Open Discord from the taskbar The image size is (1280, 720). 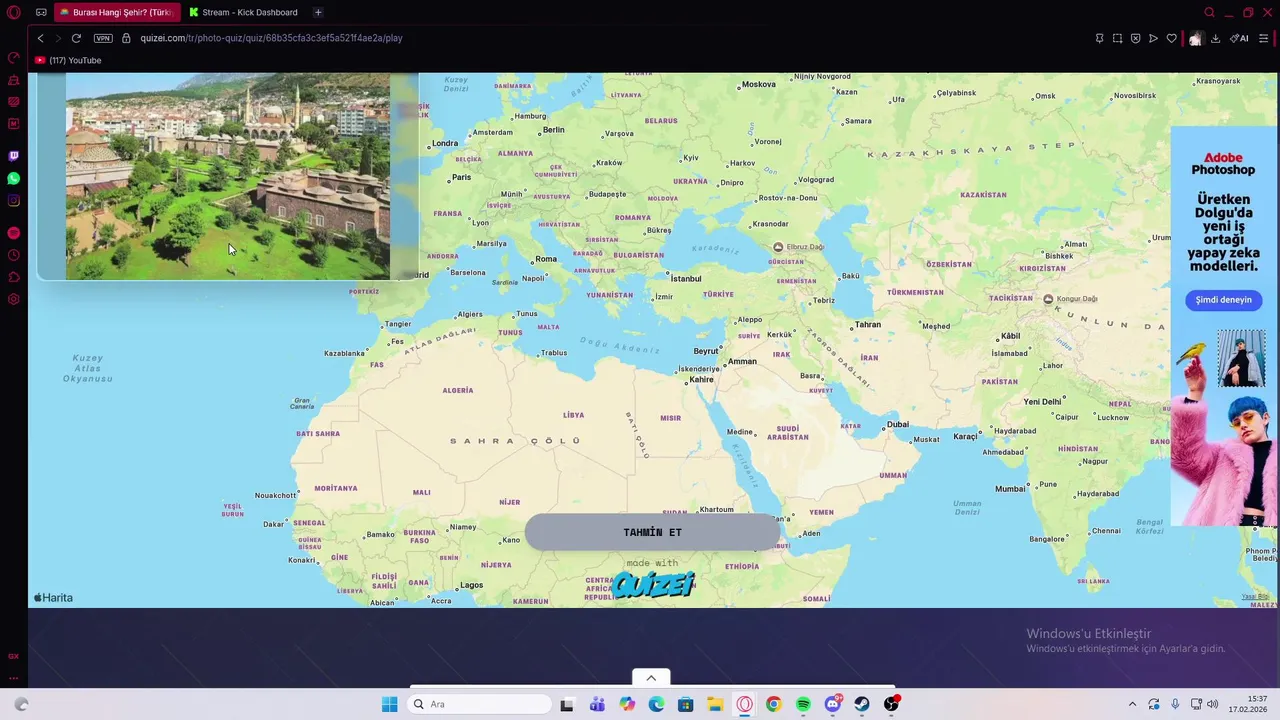pos(833,704)
